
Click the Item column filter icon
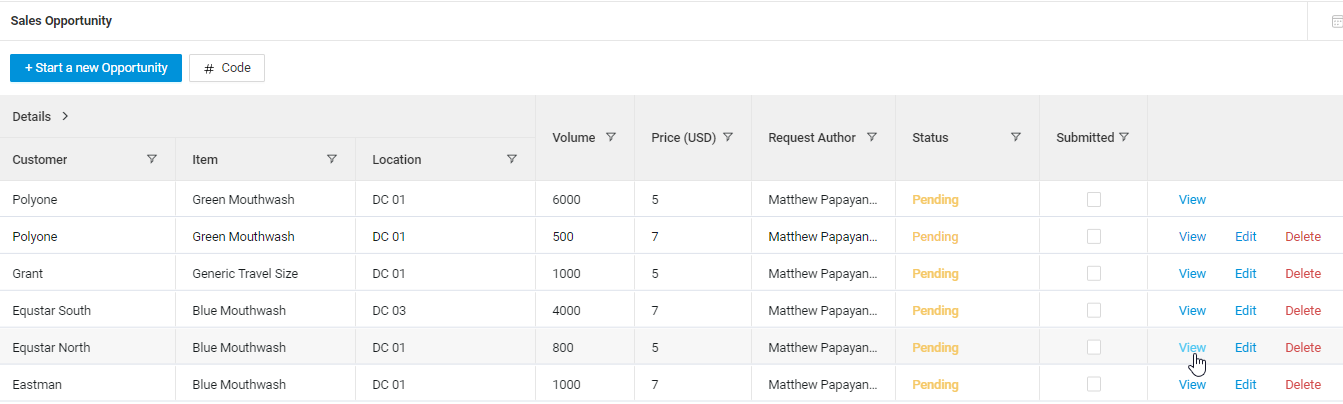coord(332,159)
